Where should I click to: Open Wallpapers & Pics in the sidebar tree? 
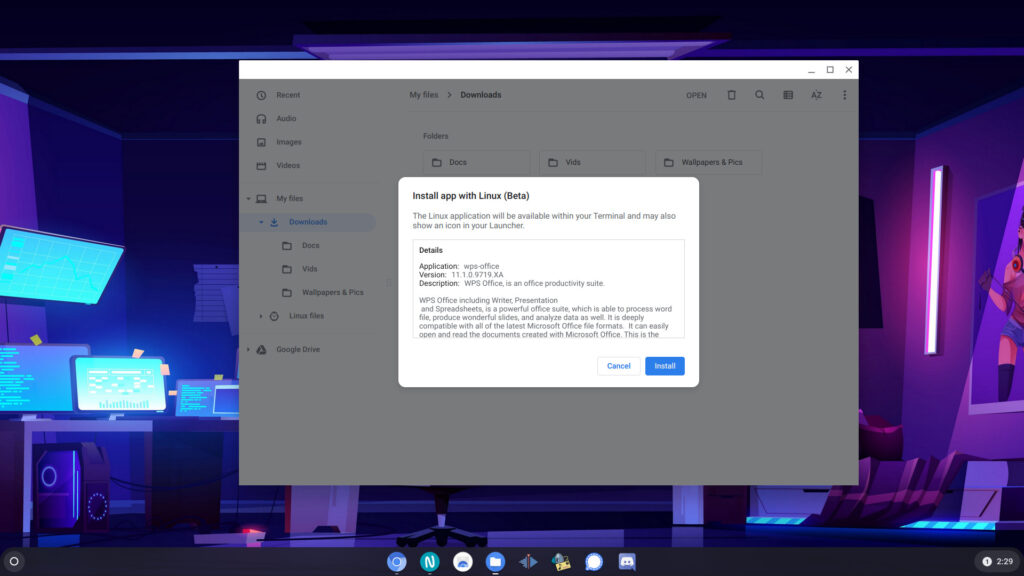(x=332, y=293)
